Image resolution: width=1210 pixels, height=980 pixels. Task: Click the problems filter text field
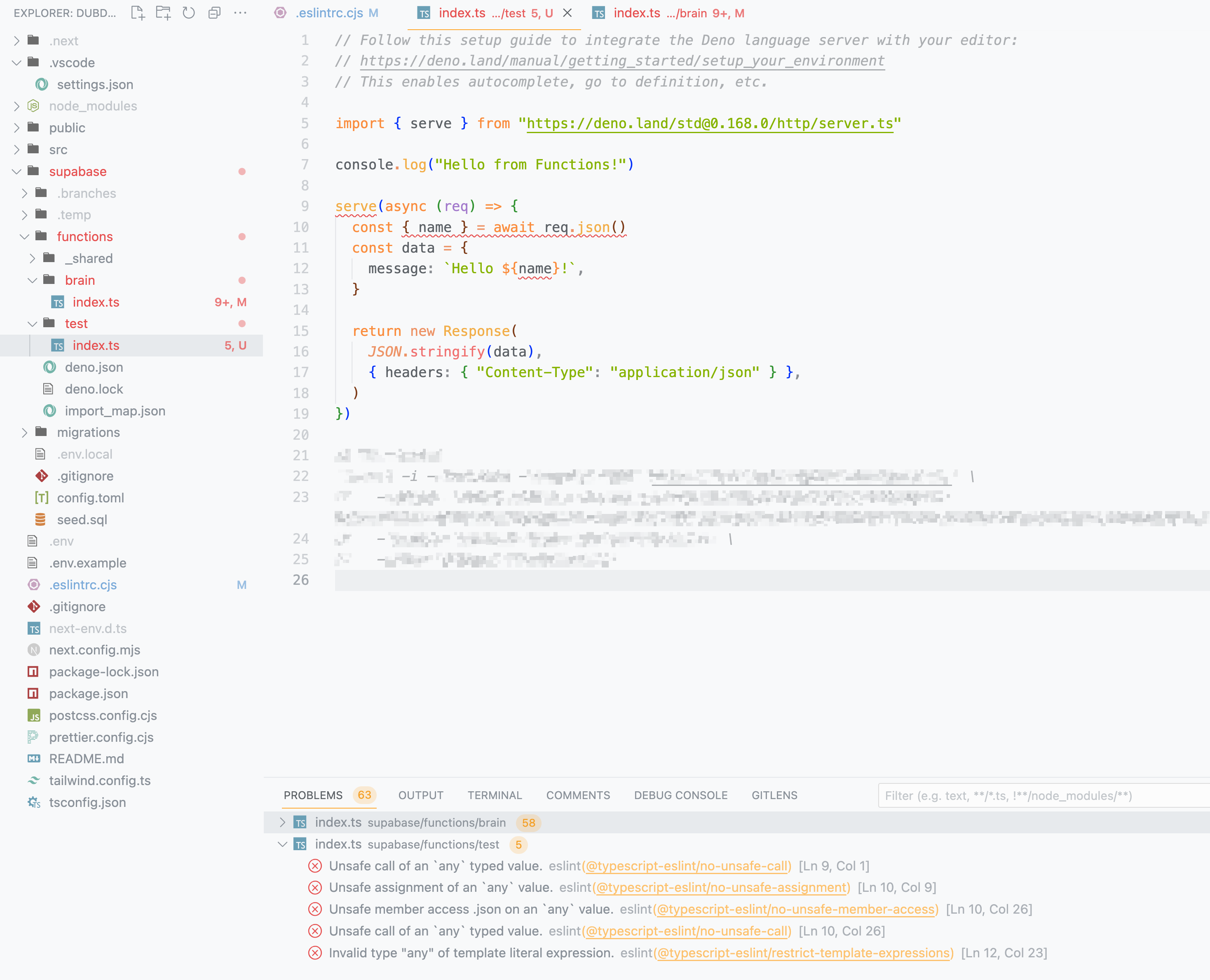[1039, 795]
